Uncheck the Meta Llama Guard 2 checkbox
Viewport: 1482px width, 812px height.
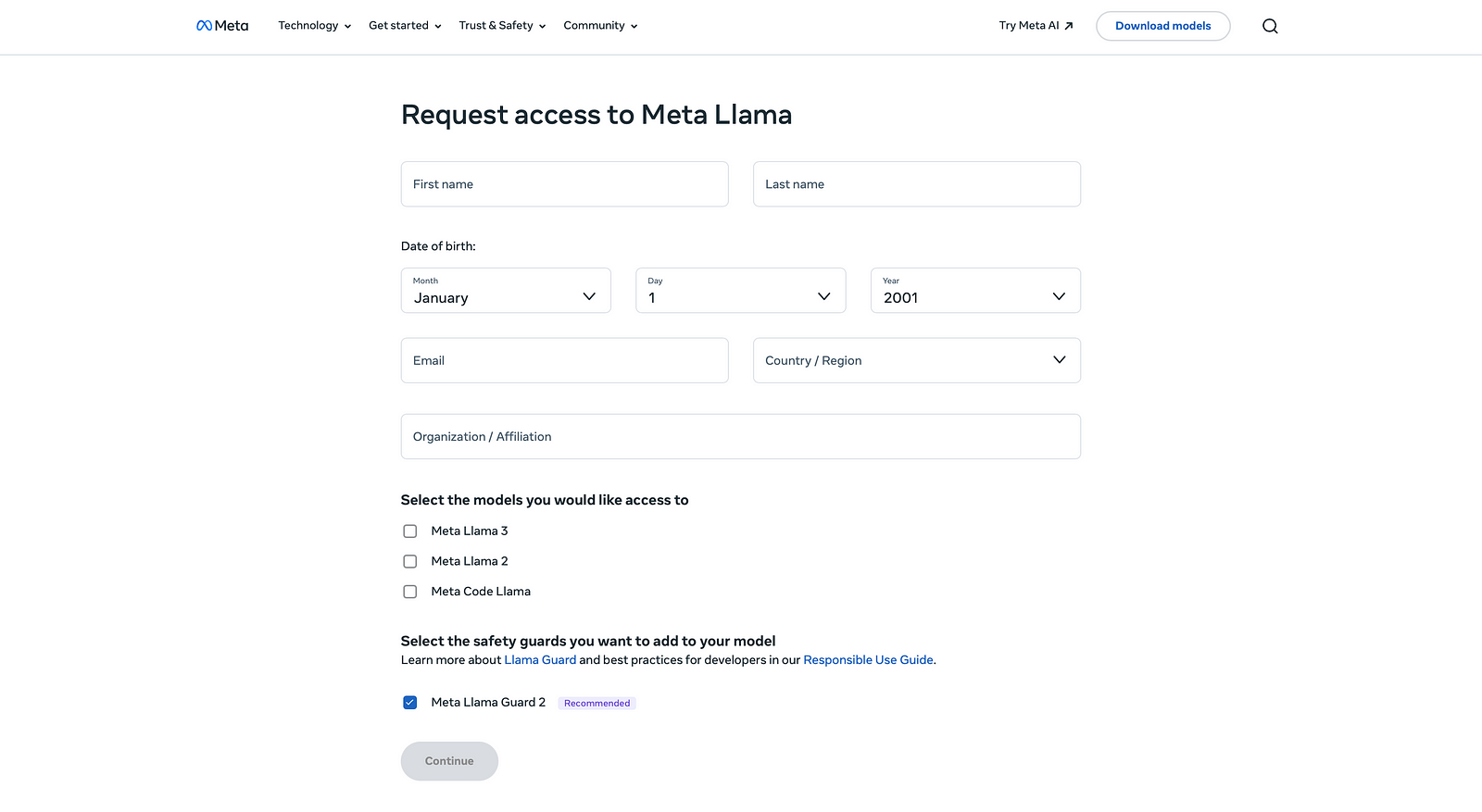pos(410,703)
